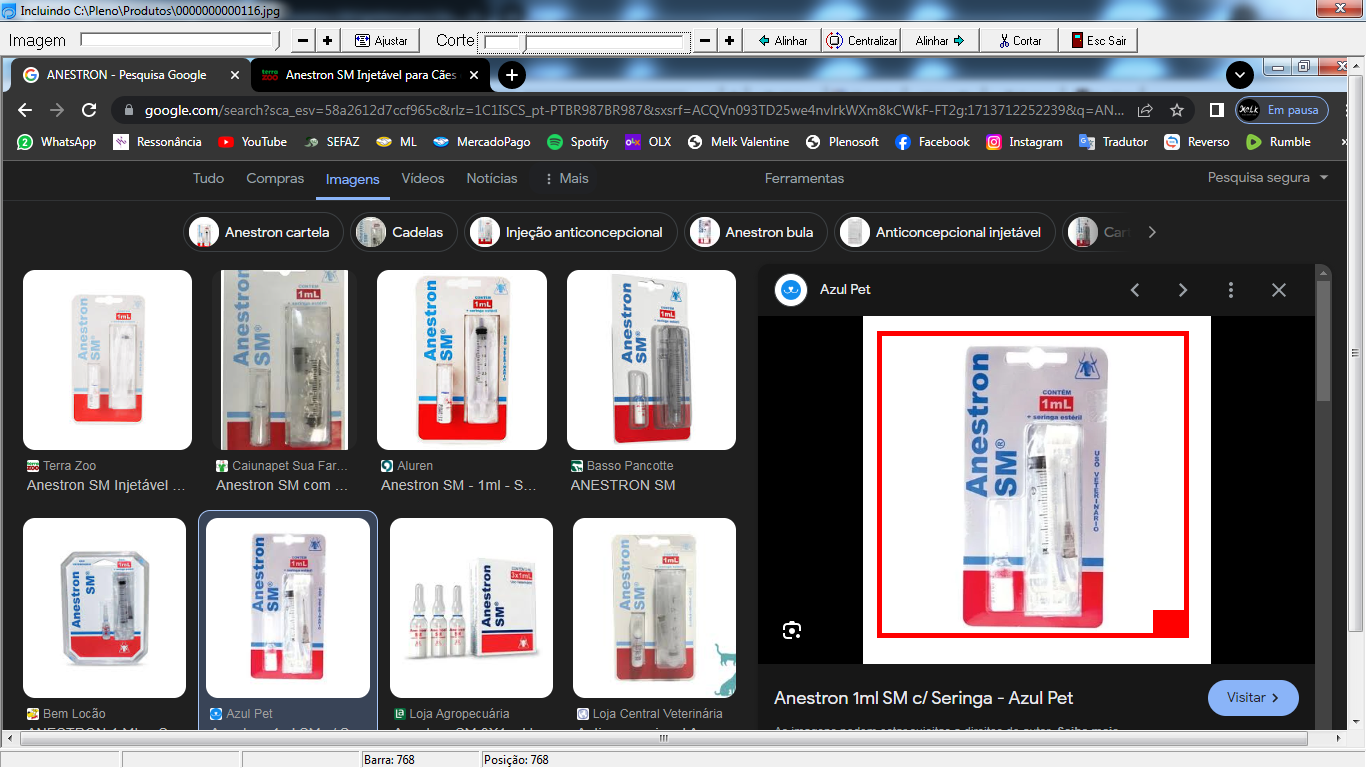Bookmark this page with the star icon

point(1177,110)
